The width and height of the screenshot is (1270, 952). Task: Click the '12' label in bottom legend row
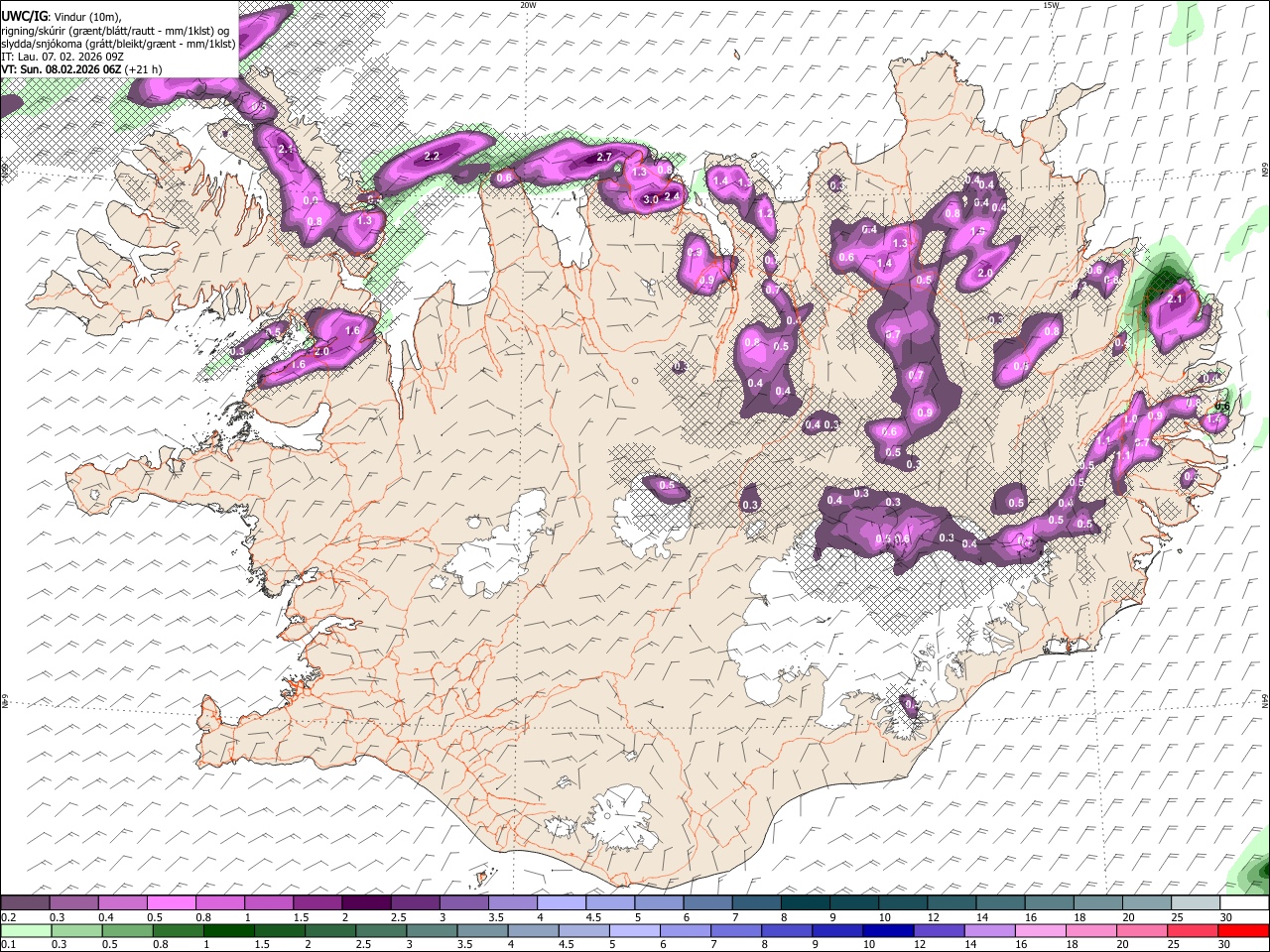[x=919, y=944]
